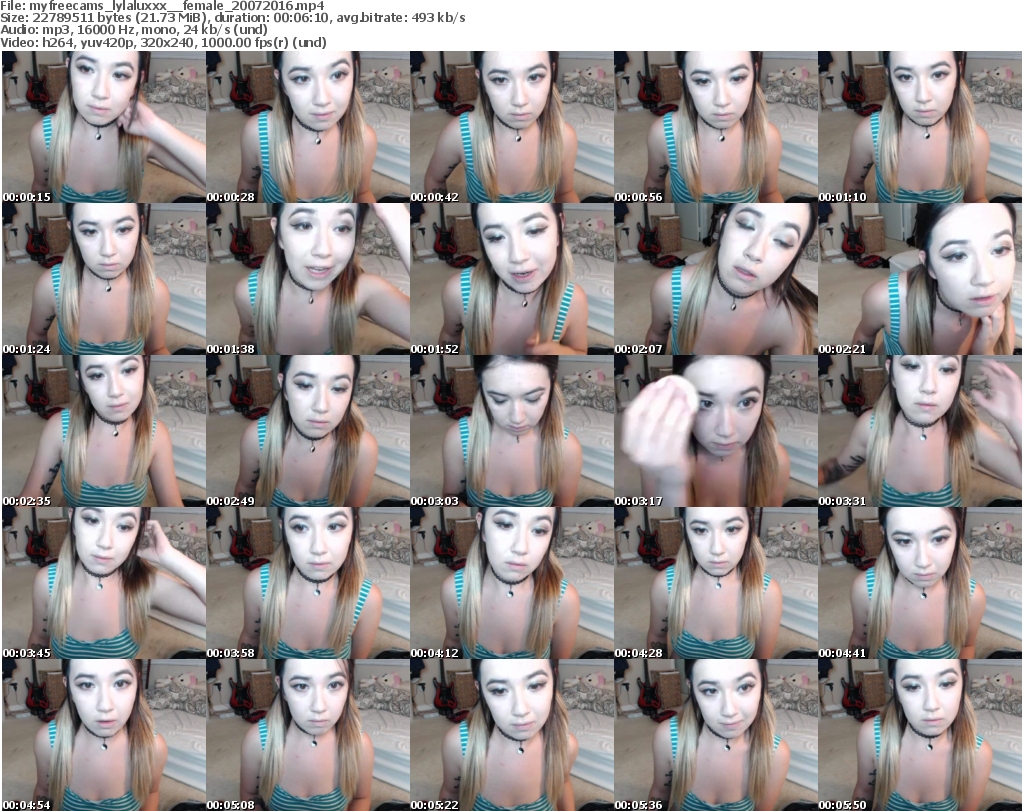Image resolution: width=1024 pixels, height=811 pixels.
Task: Open the frame at timestamp 00:02:21
Action: click(920, 279)
